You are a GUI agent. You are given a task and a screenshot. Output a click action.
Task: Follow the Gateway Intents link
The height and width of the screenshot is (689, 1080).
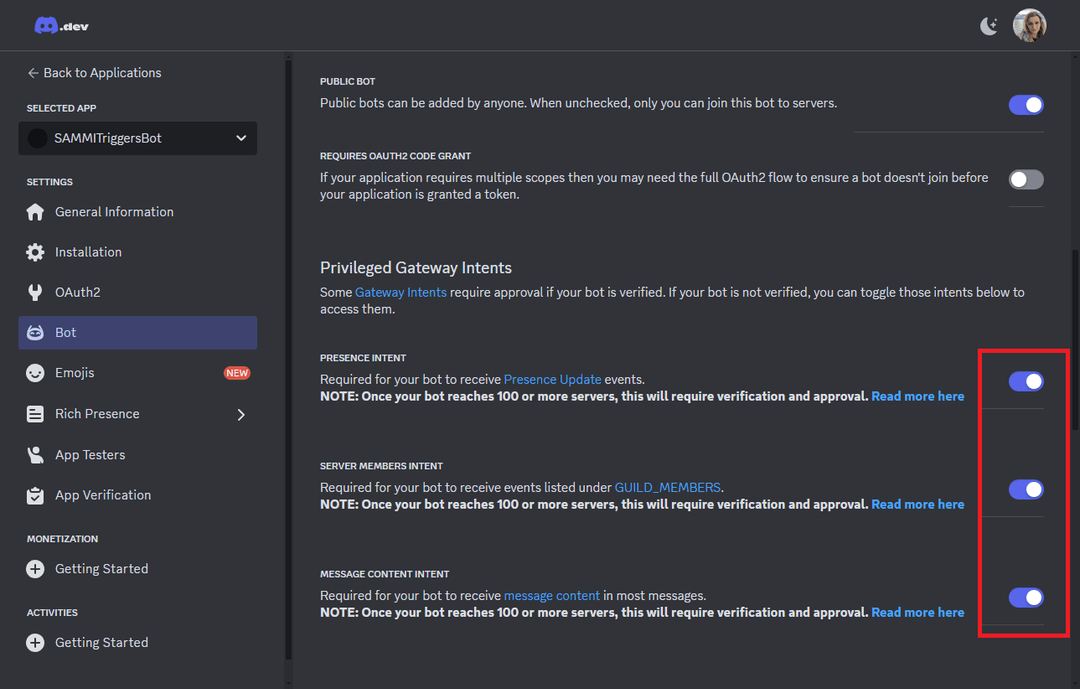click(401, 292)
